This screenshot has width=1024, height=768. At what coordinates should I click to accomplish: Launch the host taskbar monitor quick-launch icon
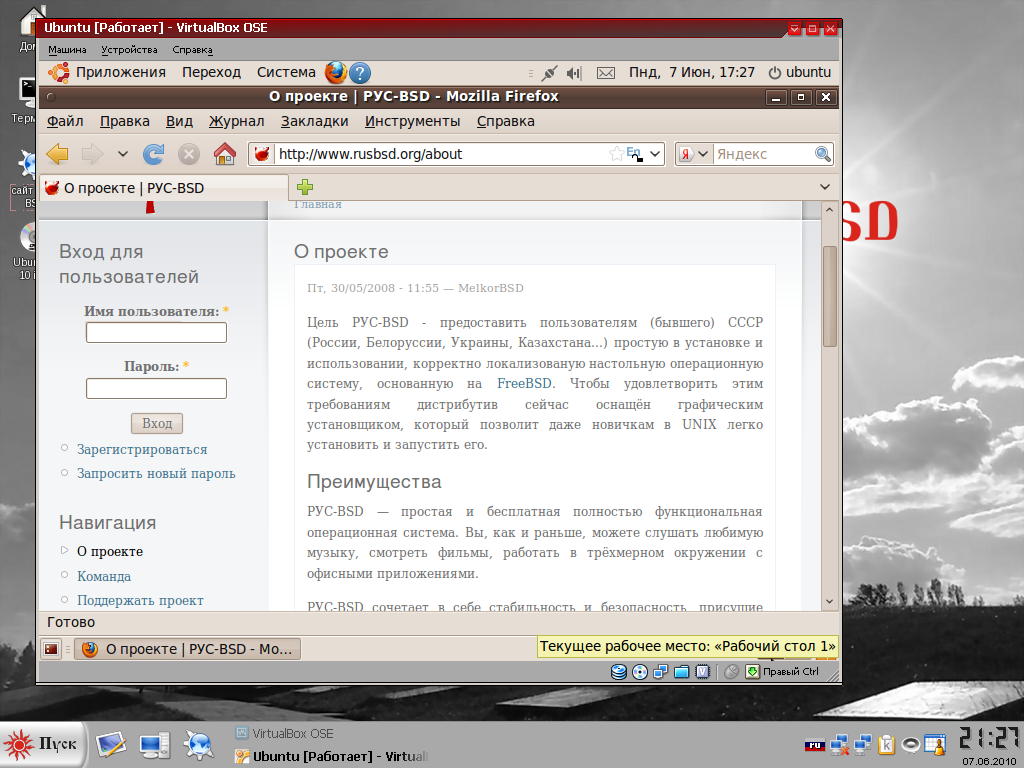[x=155, y=745]
